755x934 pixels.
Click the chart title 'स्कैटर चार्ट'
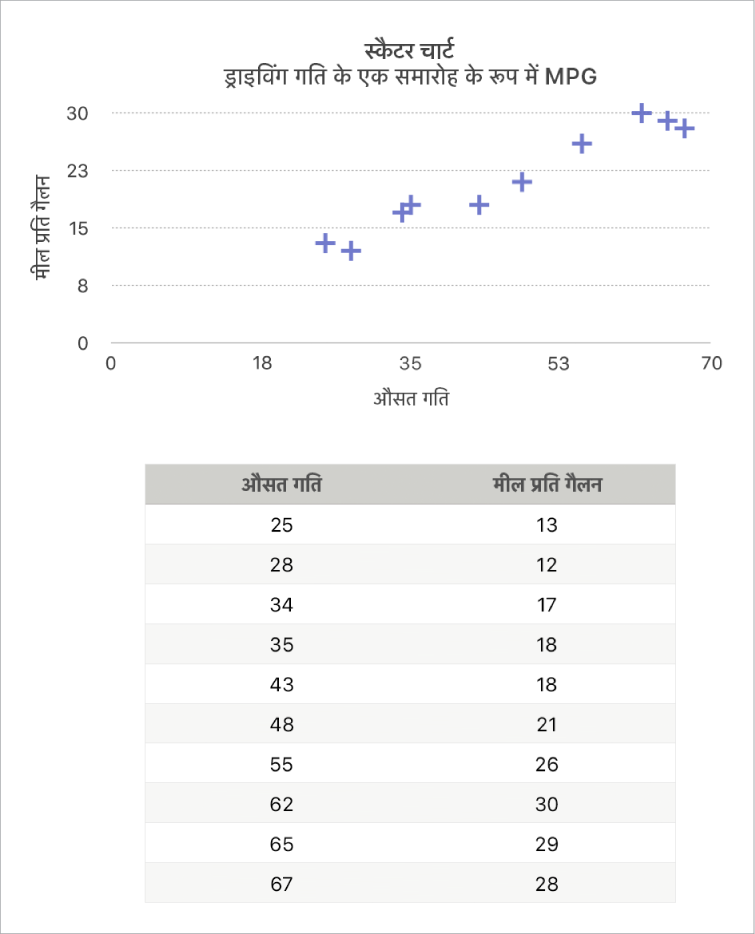coord(411,49)
